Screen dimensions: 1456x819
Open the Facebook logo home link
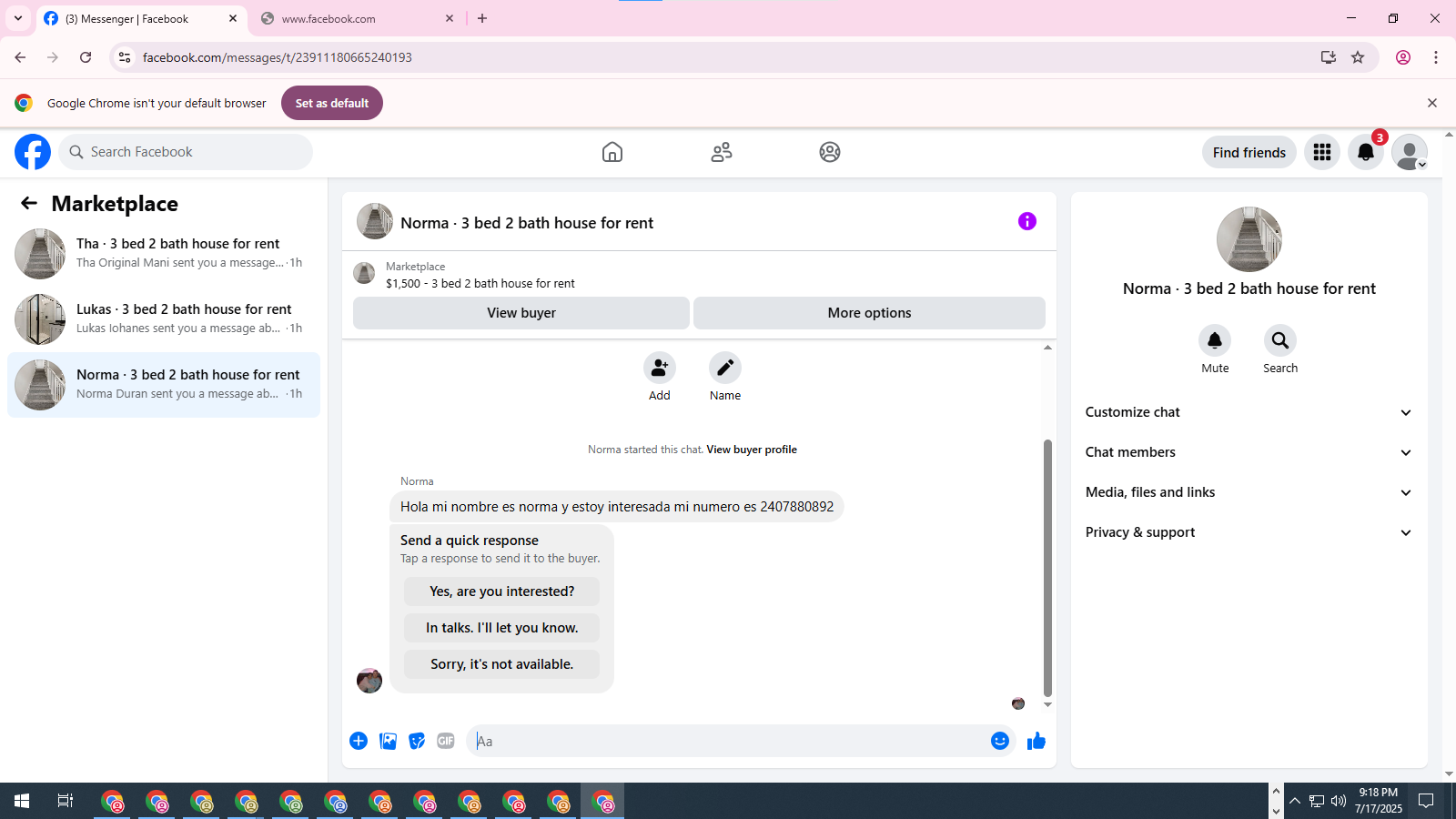pos(33,152)
